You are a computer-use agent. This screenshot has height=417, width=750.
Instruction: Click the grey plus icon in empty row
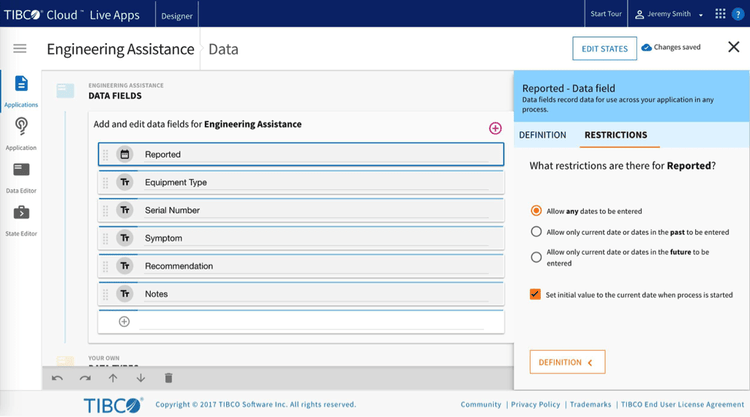tap(124, 321)
